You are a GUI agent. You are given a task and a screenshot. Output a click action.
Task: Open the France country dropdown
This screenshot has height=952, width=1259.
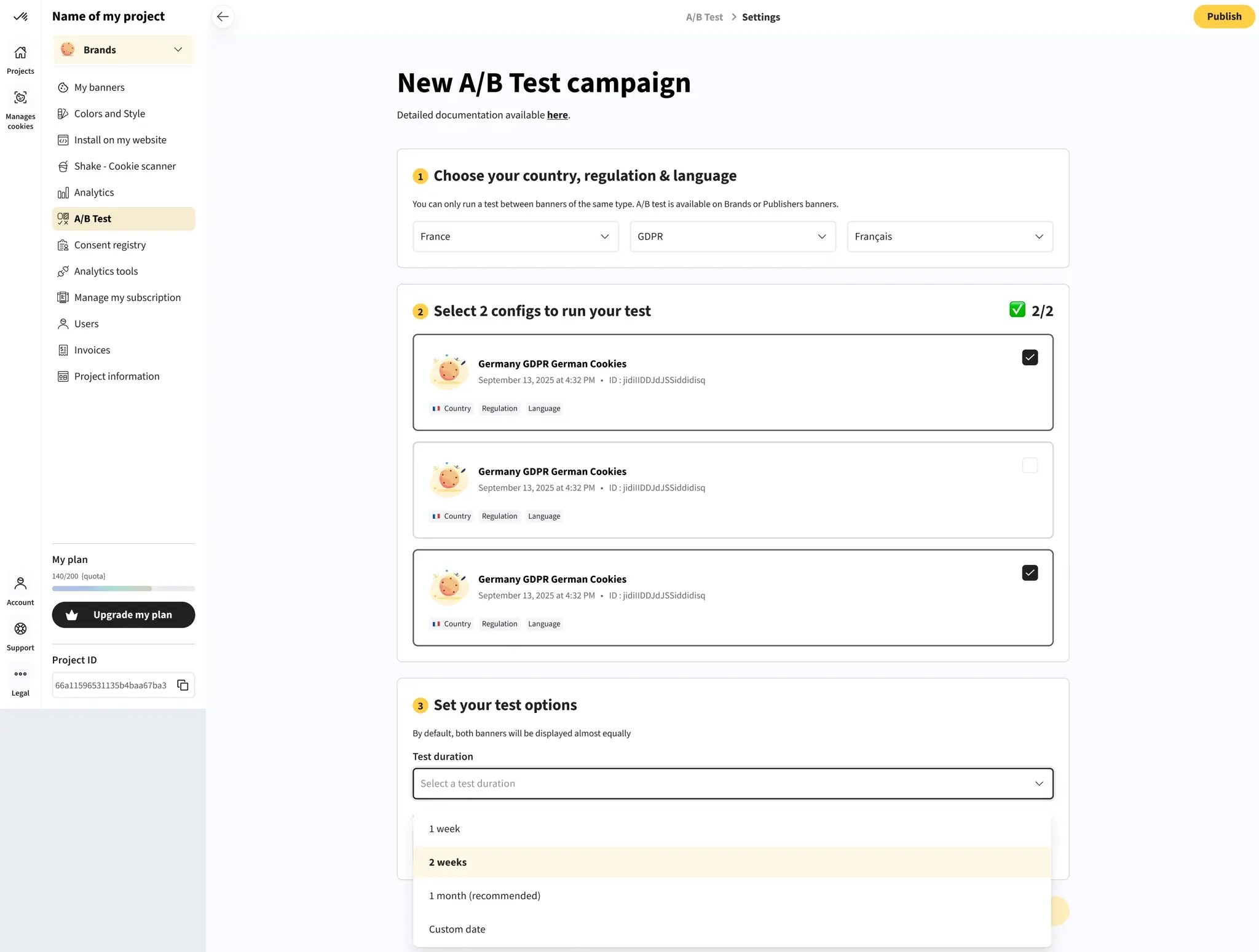(x=515, y=237)
